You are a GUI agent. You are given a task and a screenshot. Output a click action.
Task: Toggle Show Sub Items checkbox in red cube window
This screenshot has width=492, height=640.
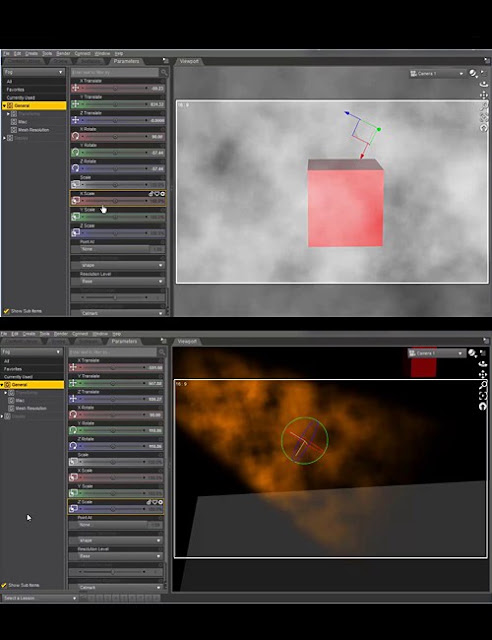[x=6, y=311]
